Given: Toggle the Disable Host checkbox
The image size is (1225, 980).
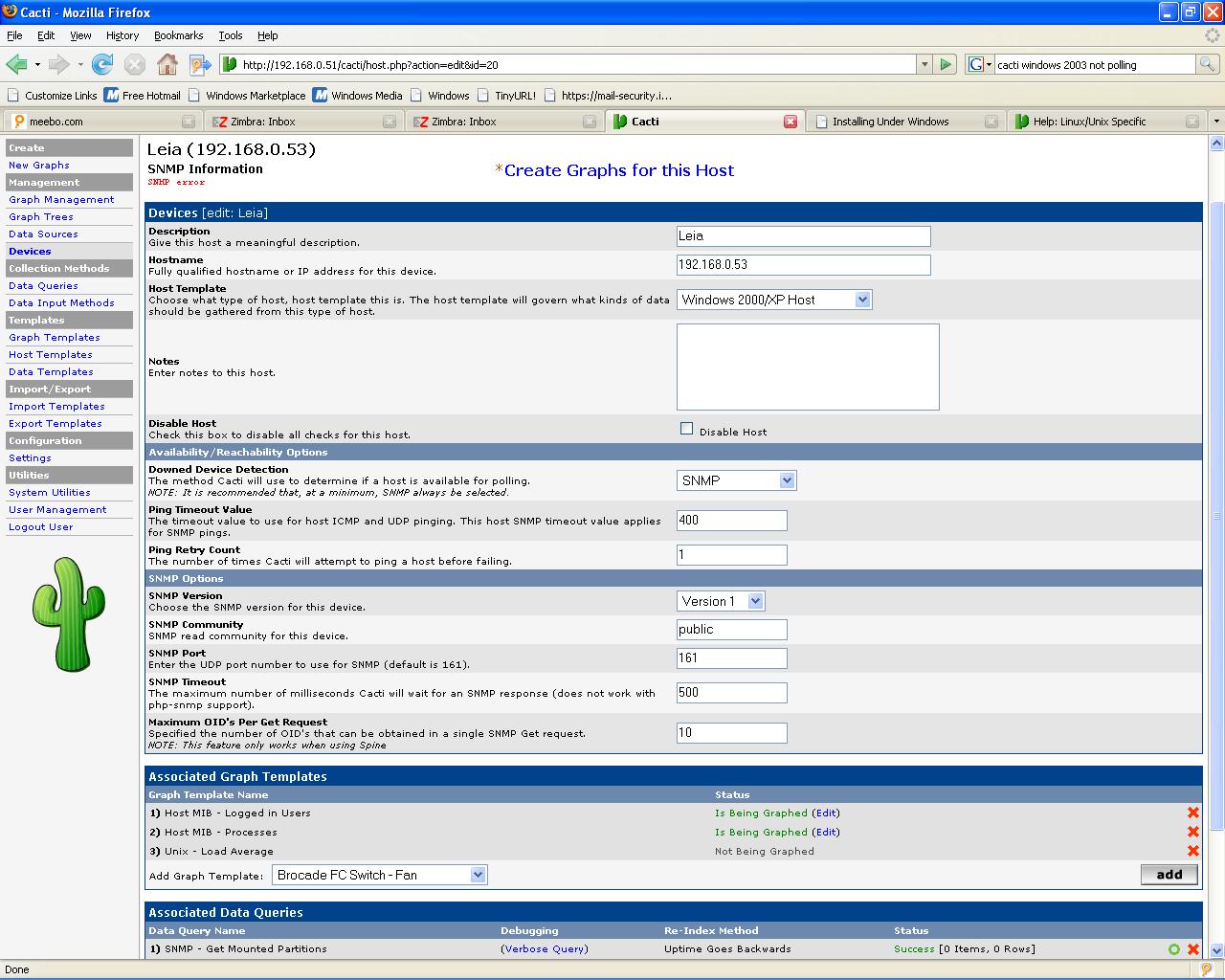Looking at the screenshot, I should [x=686, y=429].
